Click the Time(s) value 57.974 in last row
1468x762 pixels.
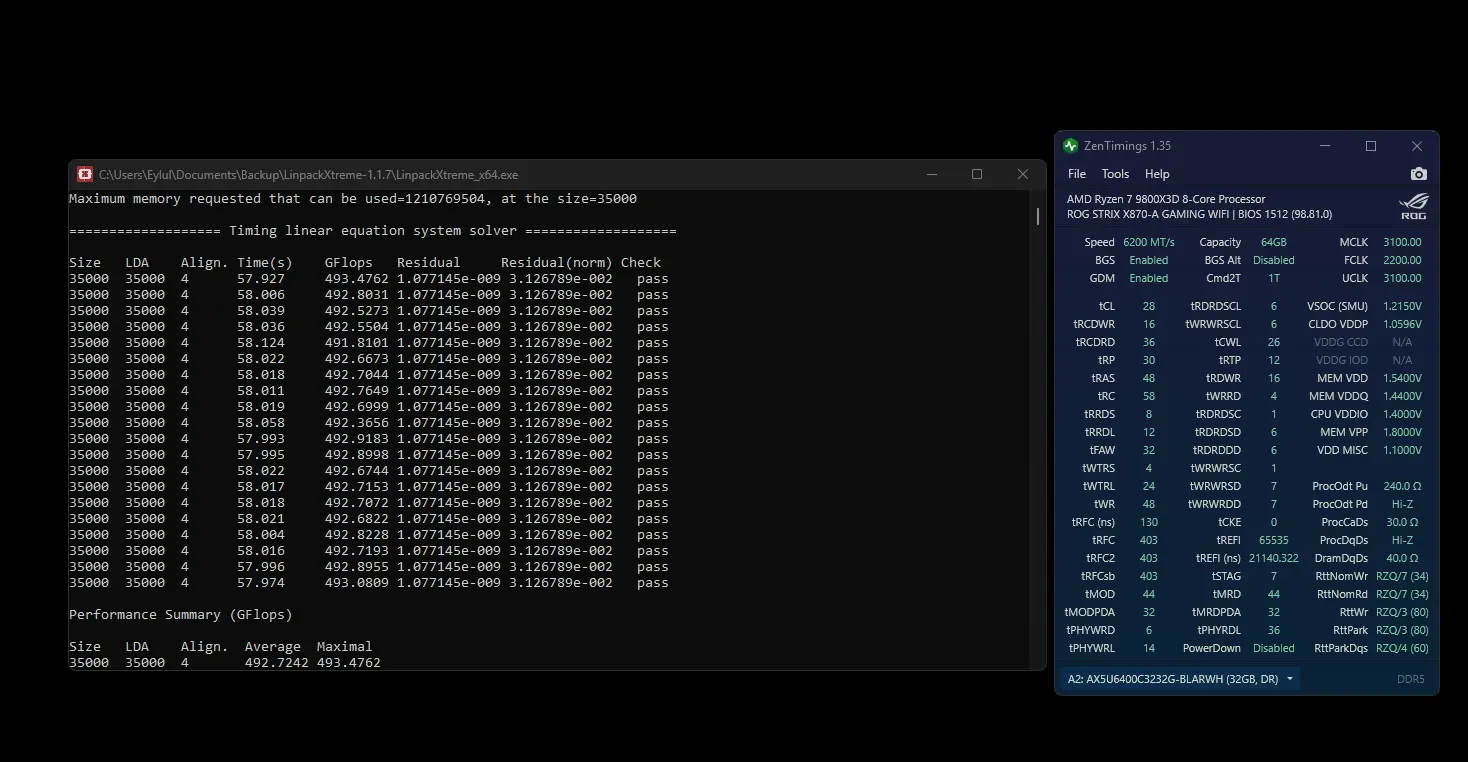(x=261, y=583)
